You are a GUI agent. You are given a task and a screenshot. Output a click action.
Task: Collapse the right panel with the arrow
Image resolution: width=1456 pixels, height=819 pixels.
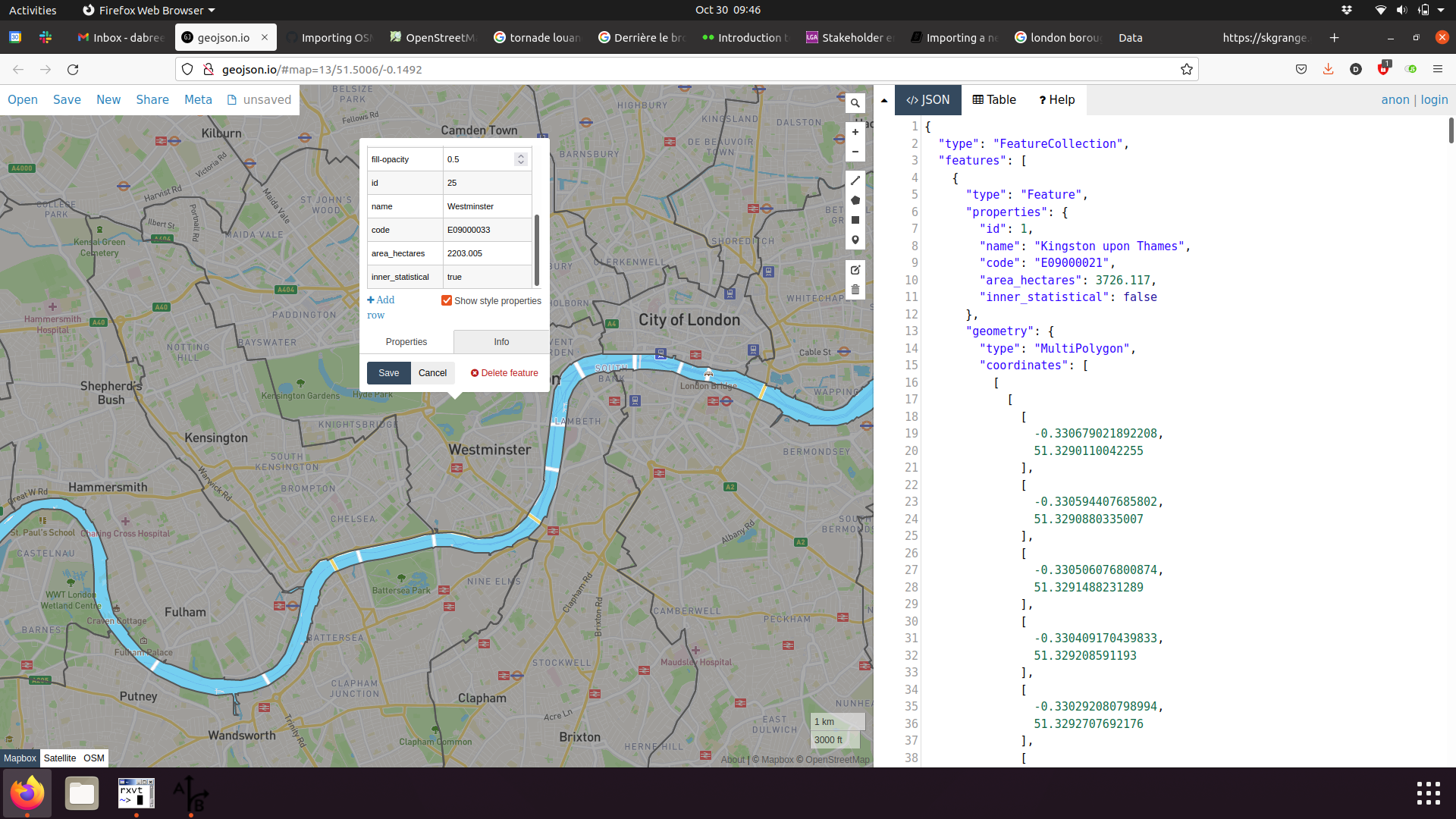[884, 100]
